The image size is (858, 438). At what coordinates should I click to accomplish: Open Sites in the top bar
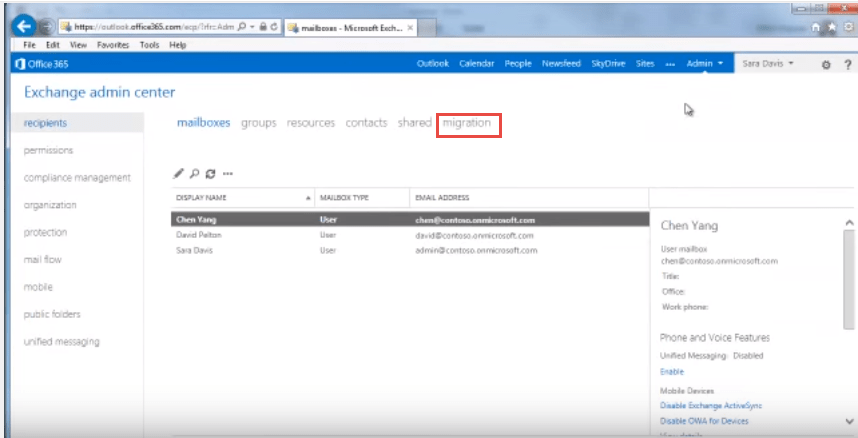pyautogui.click(x=645, y=64)
